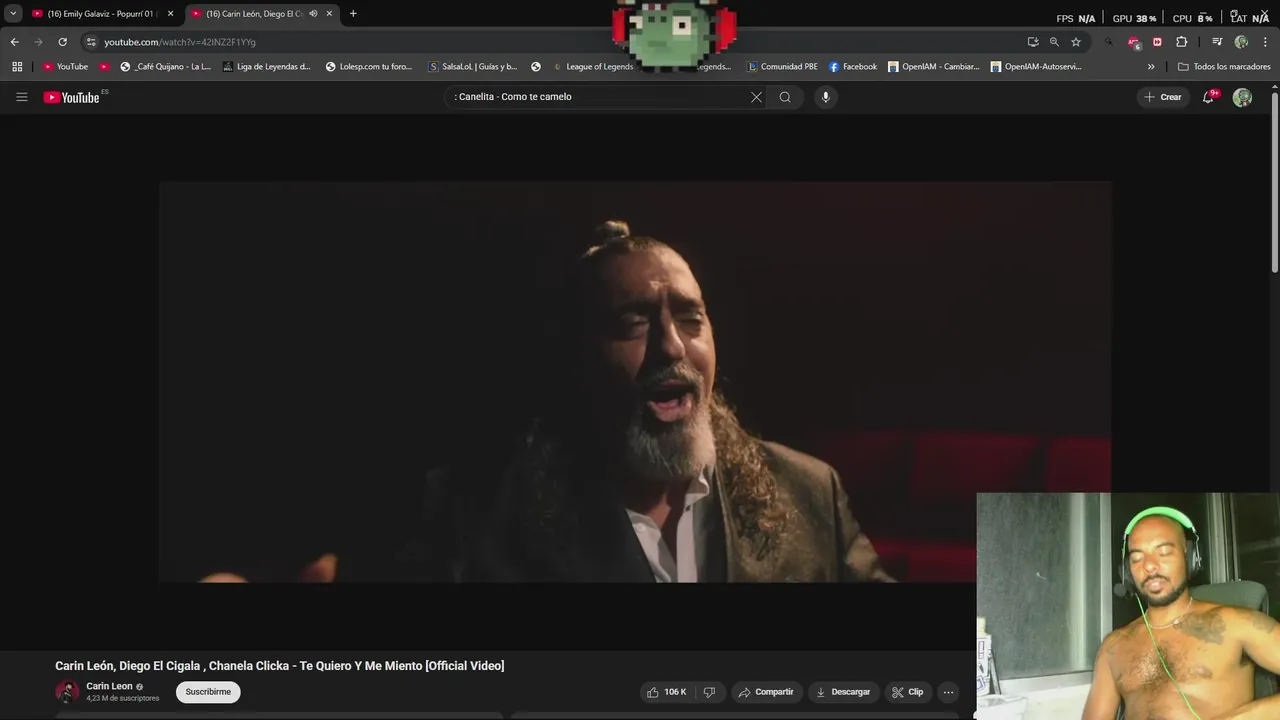Open a new browser tab
The image size is (1280, 720).
pyautogui.click(x=353, y=14)
